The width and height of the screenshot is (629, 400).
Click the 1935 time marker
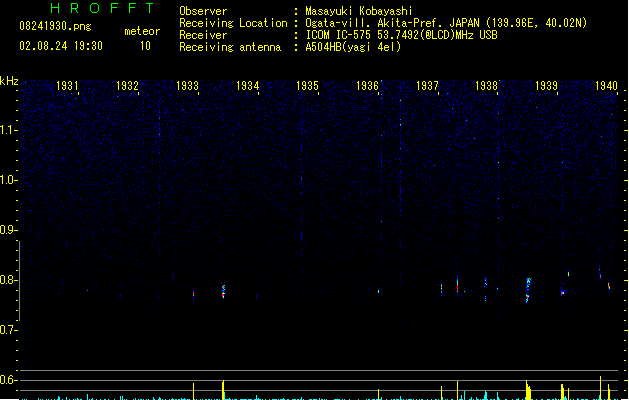pyautogui.click(x=307, y=86)
